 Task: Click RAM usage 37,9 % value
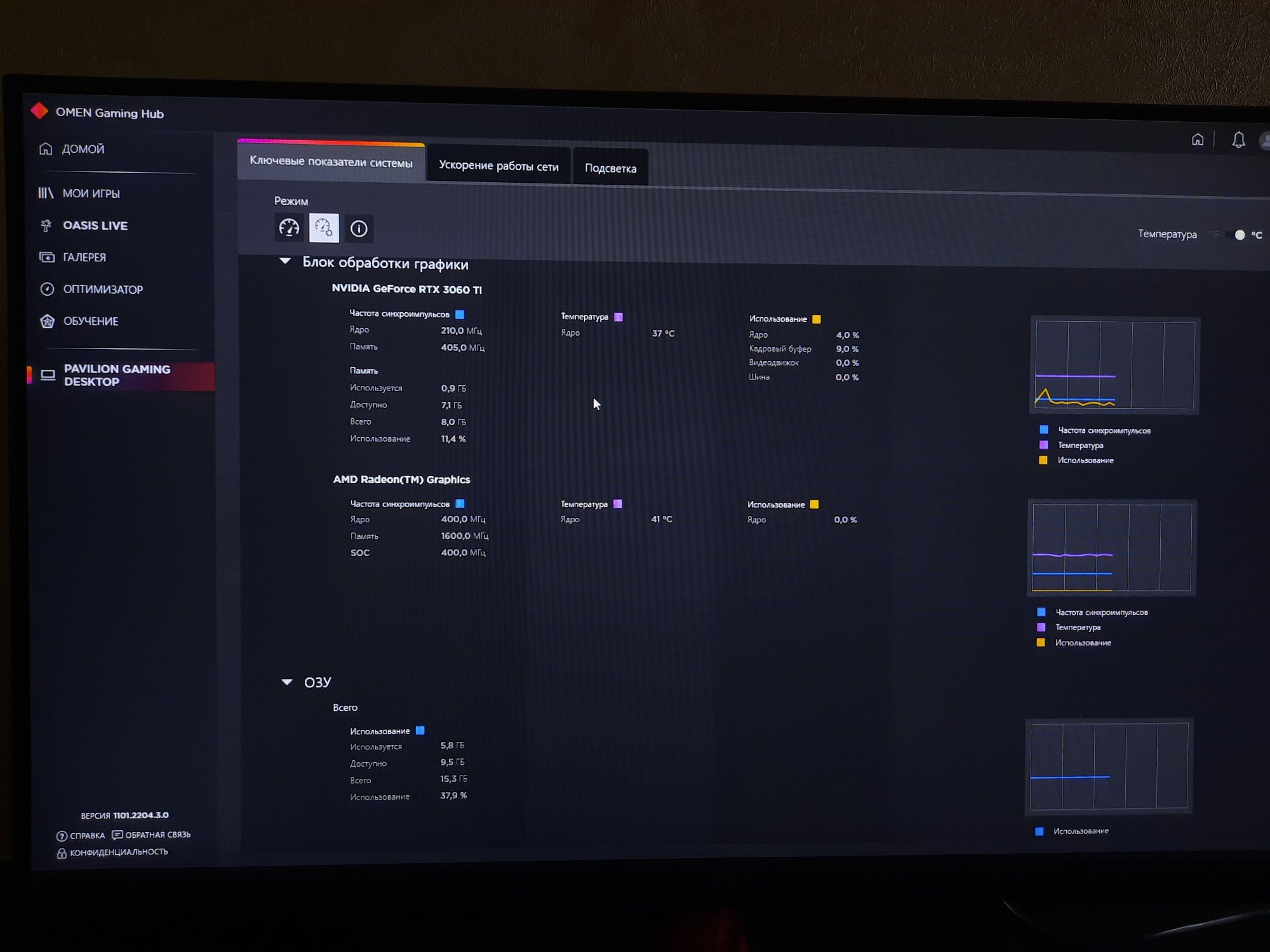click(x=453, y=795)
